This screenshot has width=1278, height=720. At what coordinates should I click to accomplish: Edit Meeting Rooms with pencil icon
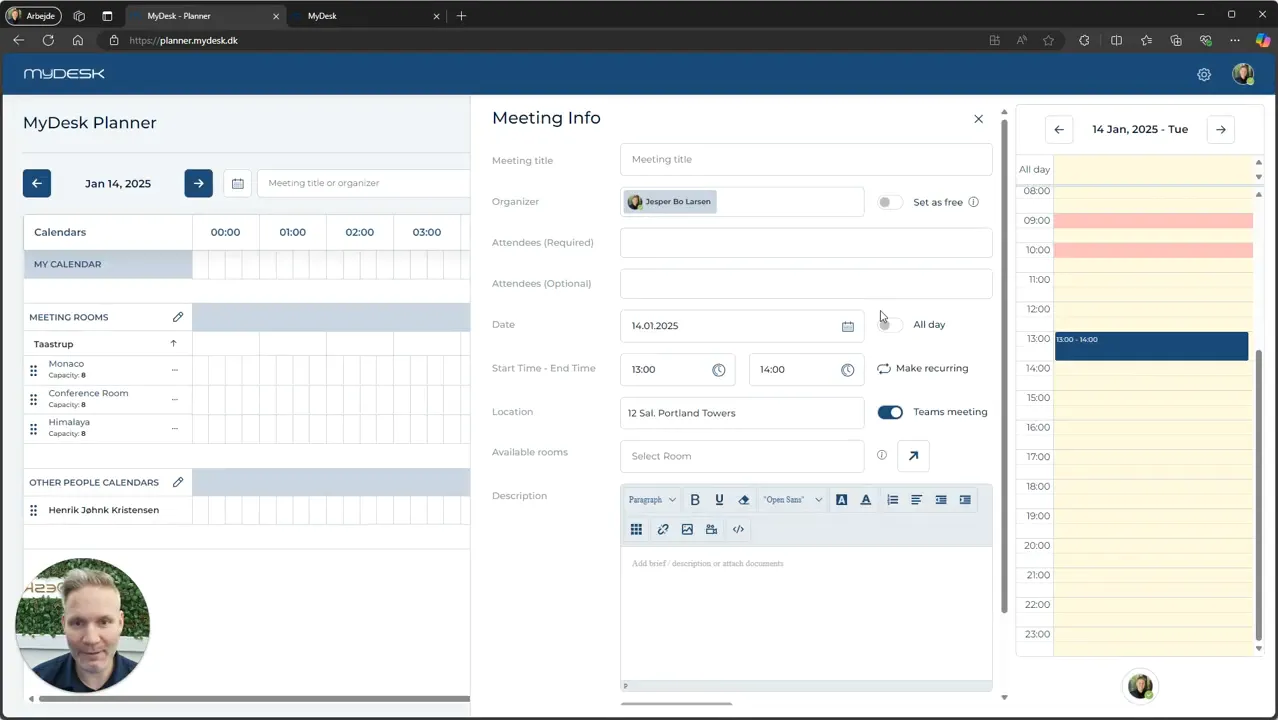(x=178, y=317)
